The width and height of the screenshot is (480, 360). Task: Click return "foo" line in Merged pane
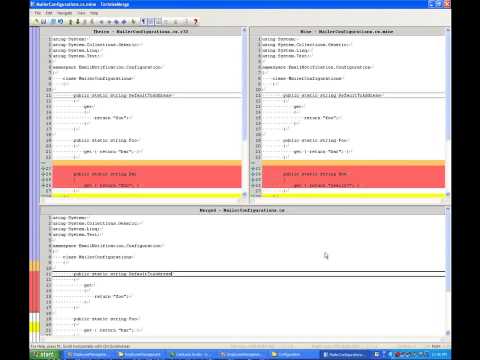point(112,296)
